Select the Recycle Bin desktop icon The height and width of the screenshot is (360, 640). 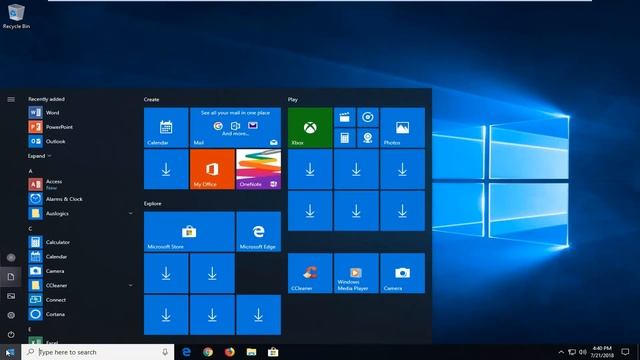[x=16, y=16]
